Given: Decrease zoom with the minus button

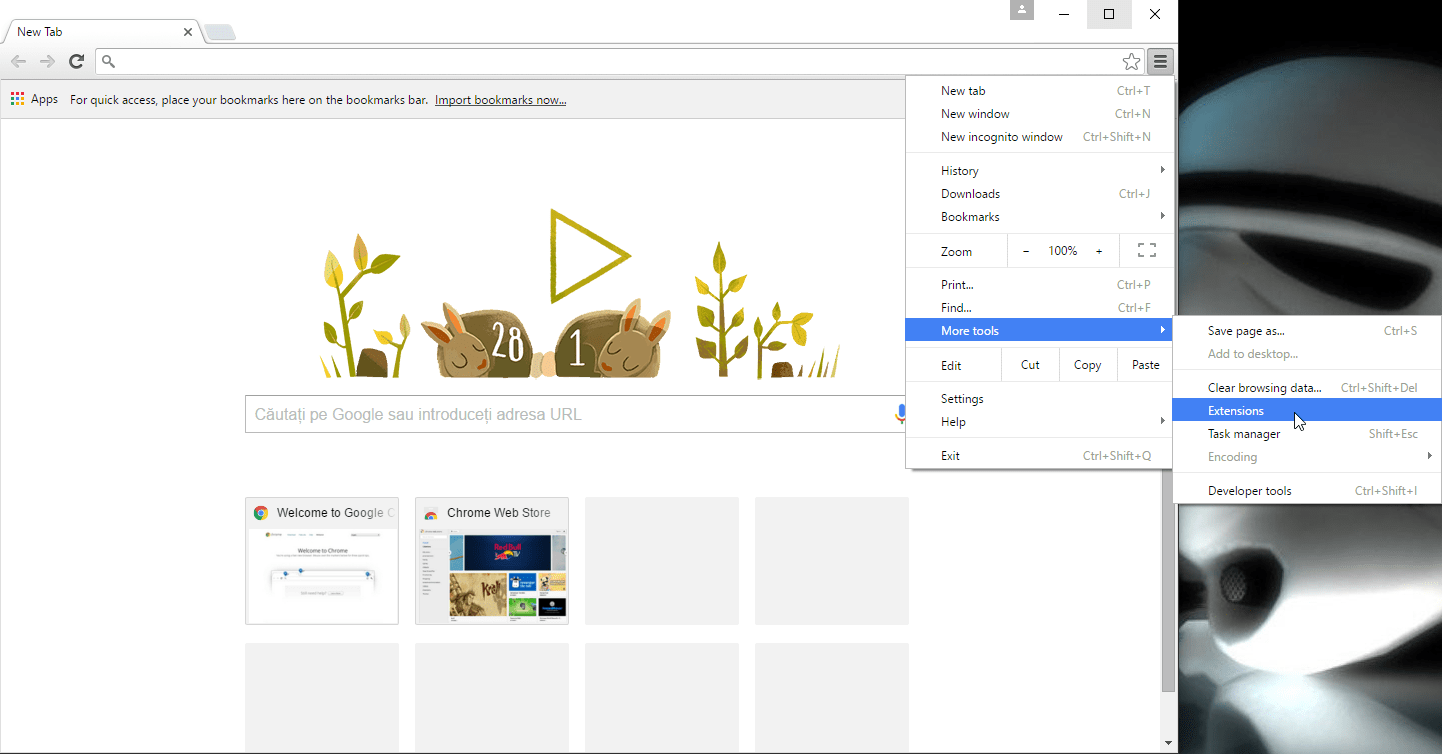Looking at the screenshot, I should [1025, 251].
